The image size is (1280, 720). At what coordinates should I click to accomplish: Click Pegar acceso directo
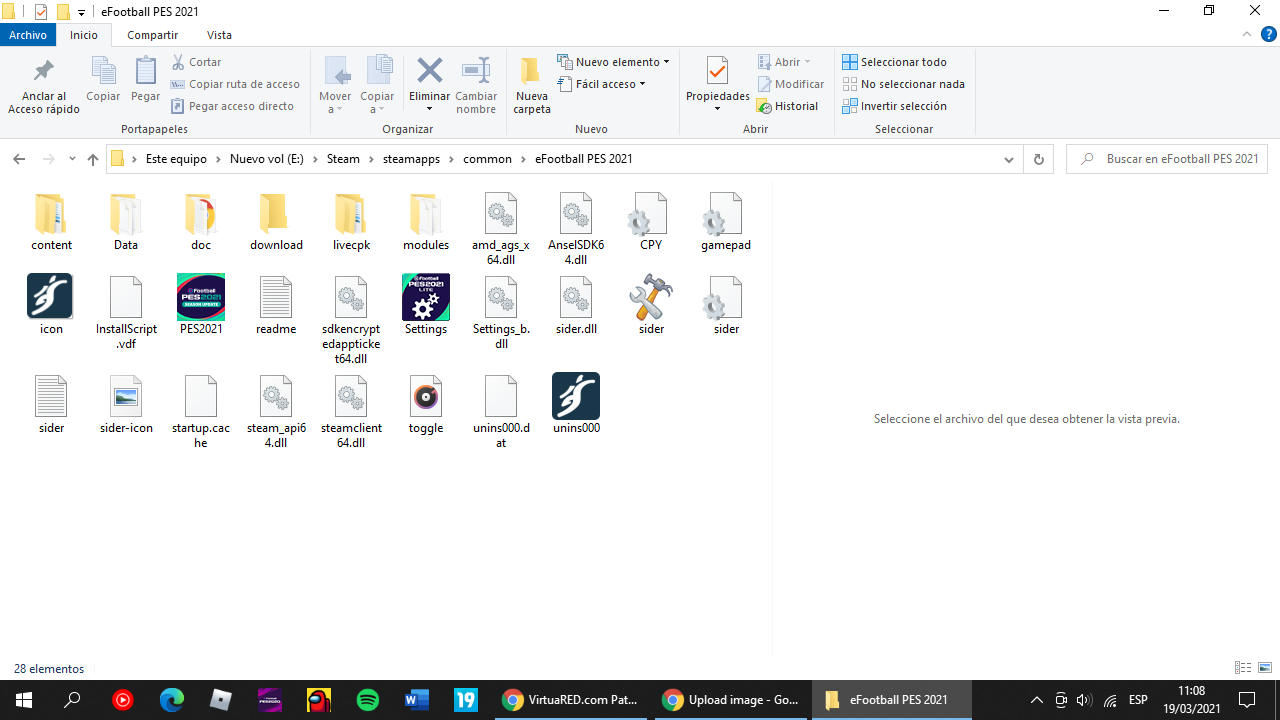click(232, 106)
